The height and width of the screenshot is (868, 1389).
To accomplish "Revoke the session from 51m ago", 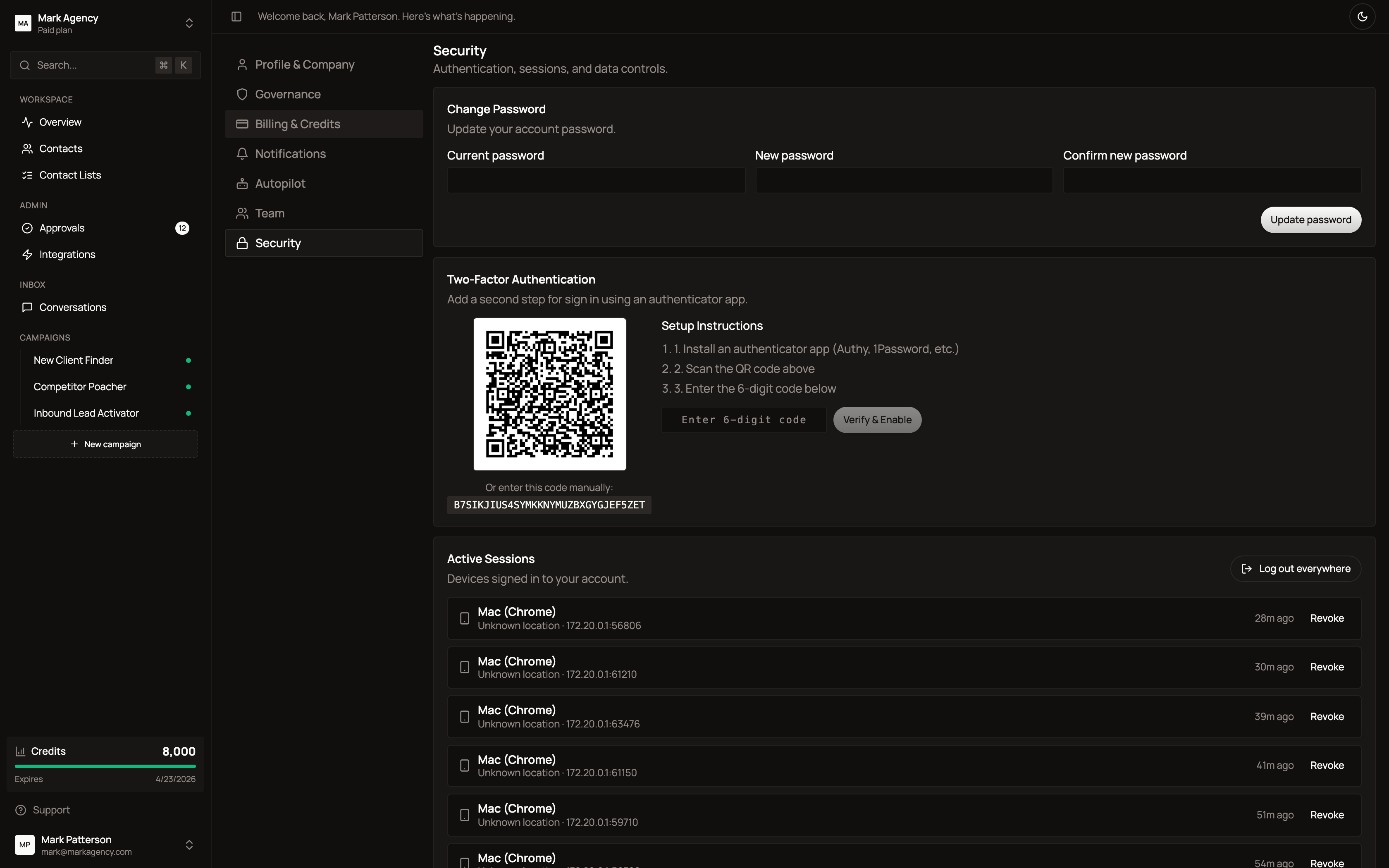I will tap(1327, 815).
